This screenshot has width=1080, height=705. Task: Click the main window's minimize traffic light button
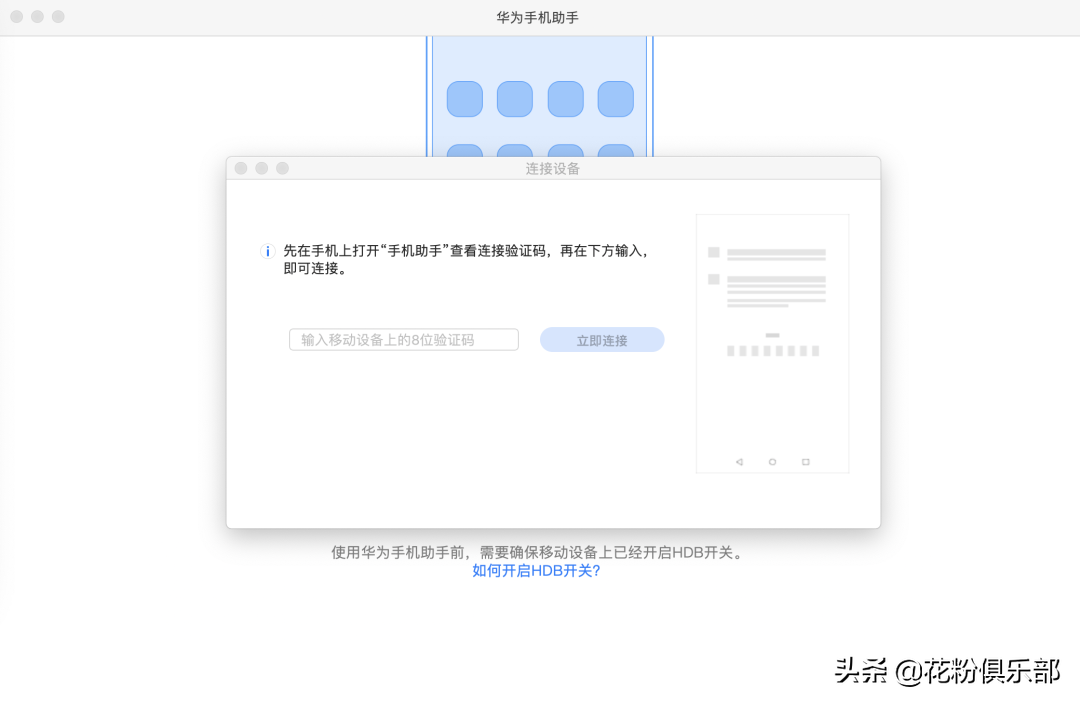(38, 16)
